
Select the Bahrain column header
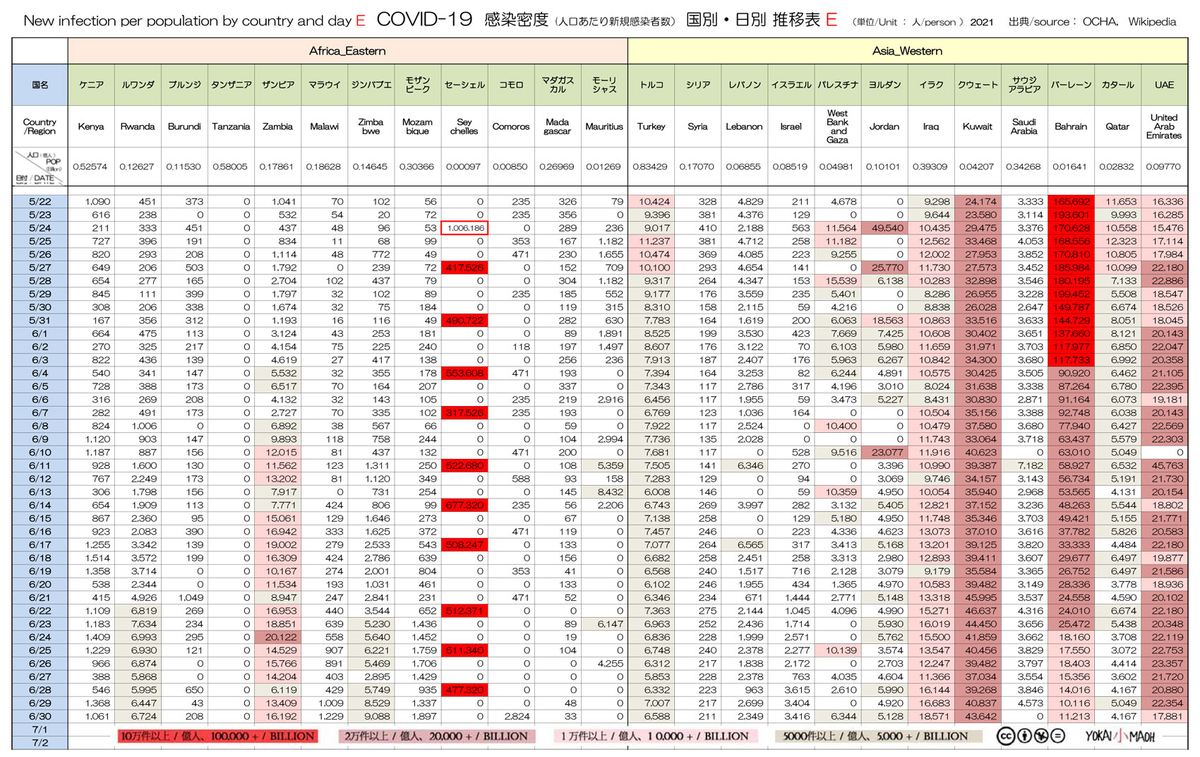(1071, 126)
